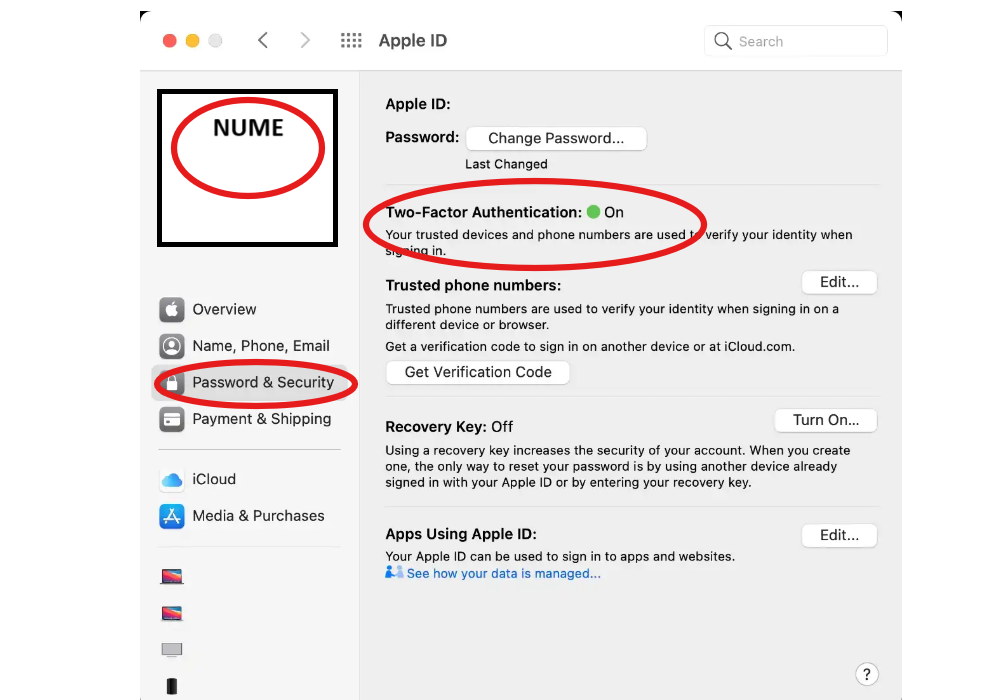Viewport: 1005px width, 700px height.
Task: Click Get Verification Code button
Action: (x=478, y=372)
